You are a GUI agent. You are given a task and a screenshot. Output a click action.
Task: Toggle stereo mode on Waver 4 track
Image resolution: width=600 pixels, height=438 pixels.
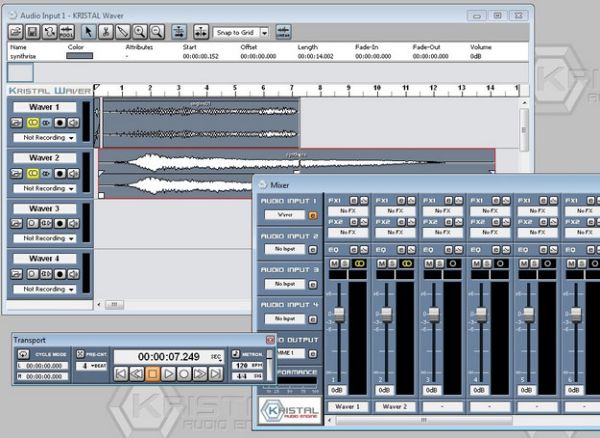(33, 274)
